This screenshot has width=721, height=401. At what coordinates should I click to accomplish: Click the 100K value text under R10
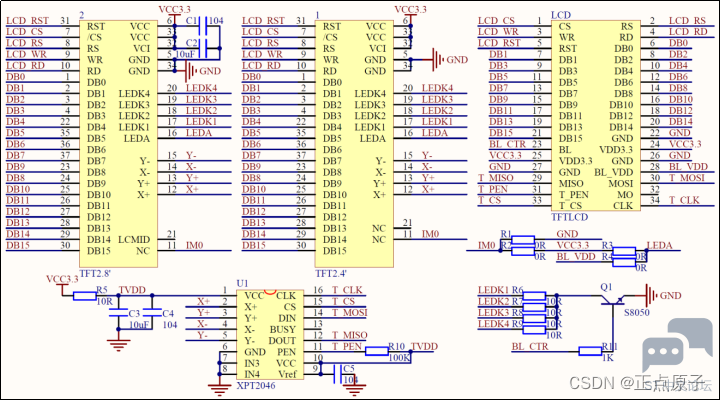pyautogui.click(x=399, y=358)
